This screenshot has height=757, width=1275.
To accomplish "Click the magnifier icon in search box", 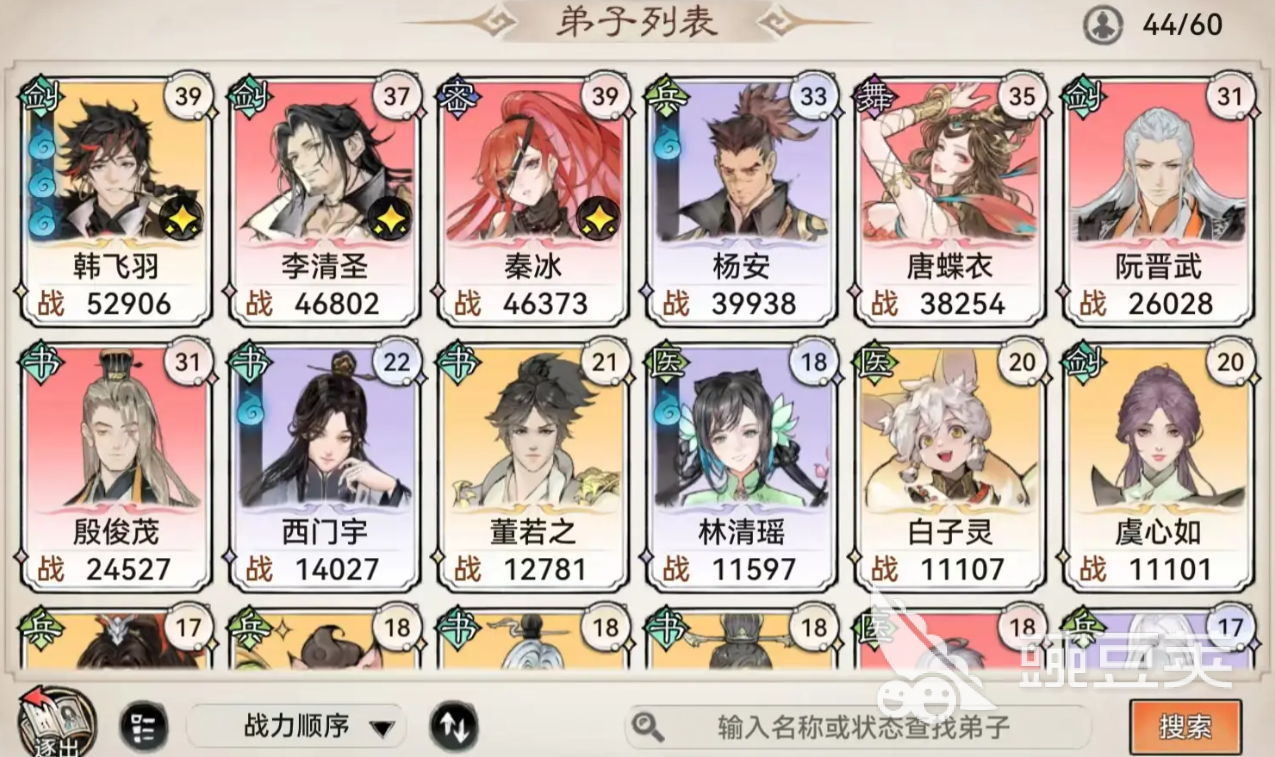I will [649, 727].
